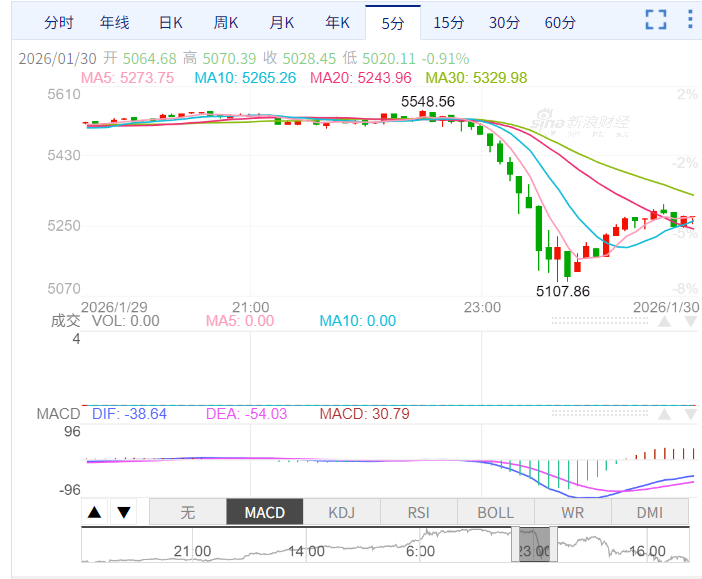Toggle fullscreen chart view icon

coord(656,20)
